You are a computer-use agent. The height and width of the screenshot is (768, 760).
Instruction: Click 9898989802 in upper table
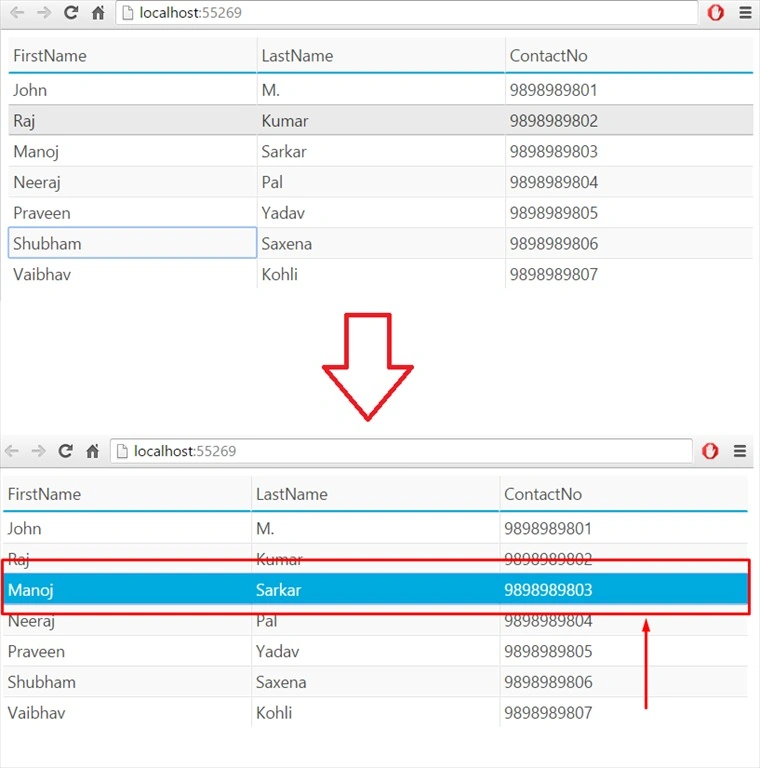(629, 120)
